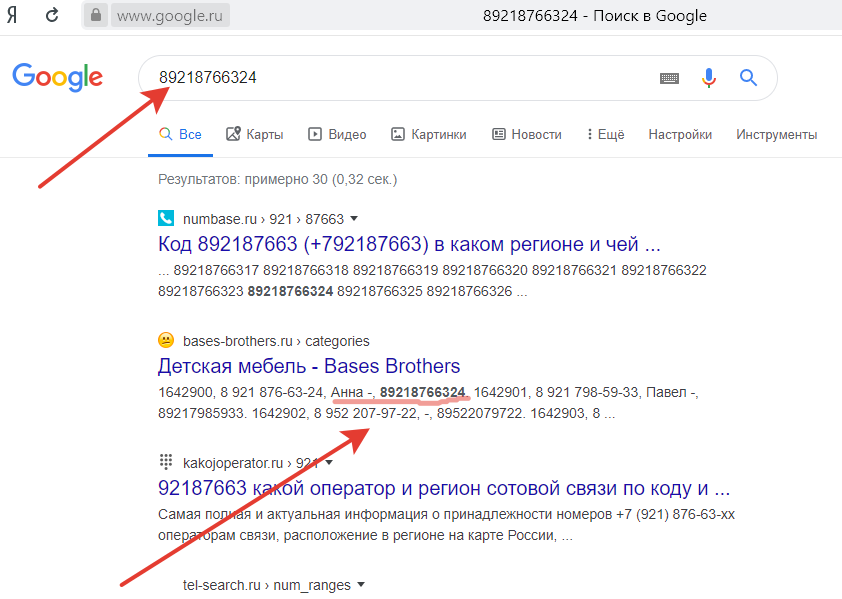Viewport: 842px width, 599px height.
Task: Click the bold 89218766324 in numbase snippet
Action: pyautogui.click(x=290, y=292)
